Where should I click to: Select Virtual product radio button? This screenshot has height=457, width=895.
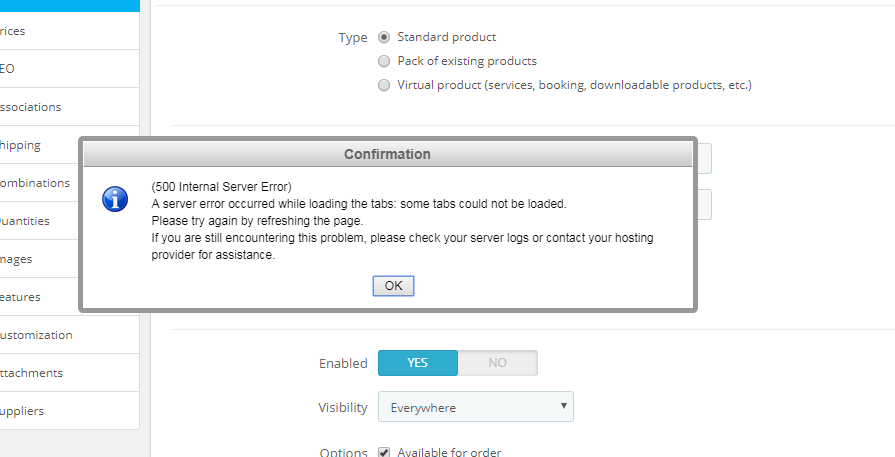(x=384, y=85)
